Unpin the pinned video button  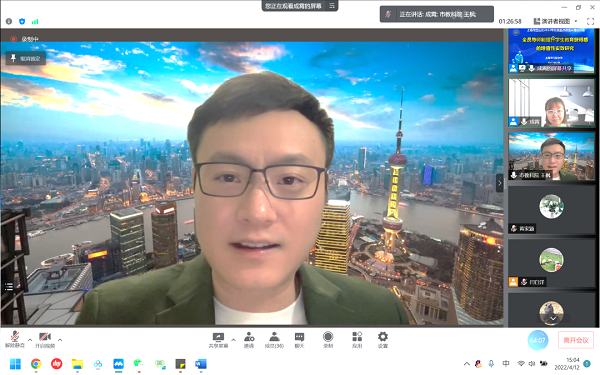26,58
